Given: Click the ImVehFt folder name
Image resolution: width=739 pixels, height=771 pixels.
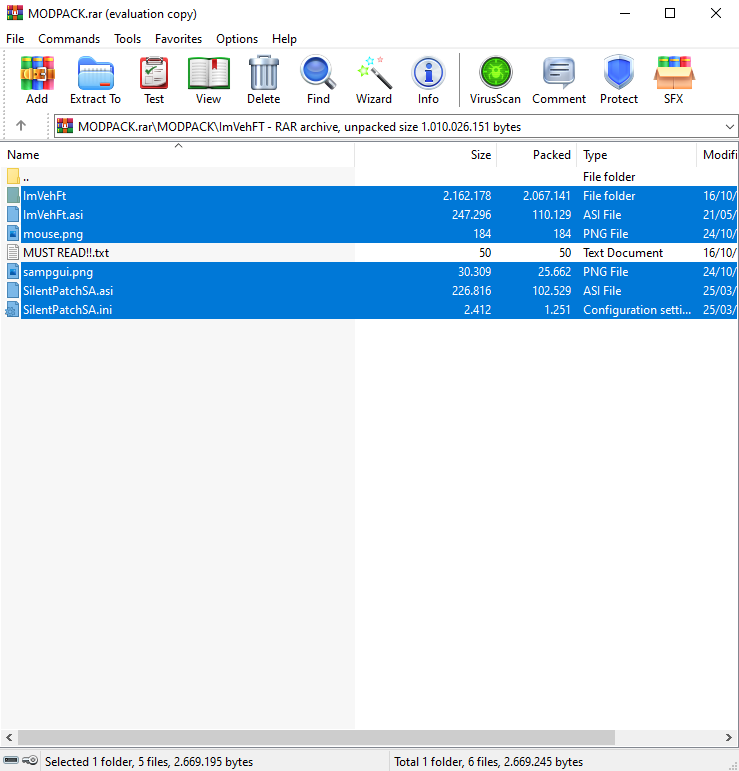Looking at the screenshot, I should click(x=45, y=196).
